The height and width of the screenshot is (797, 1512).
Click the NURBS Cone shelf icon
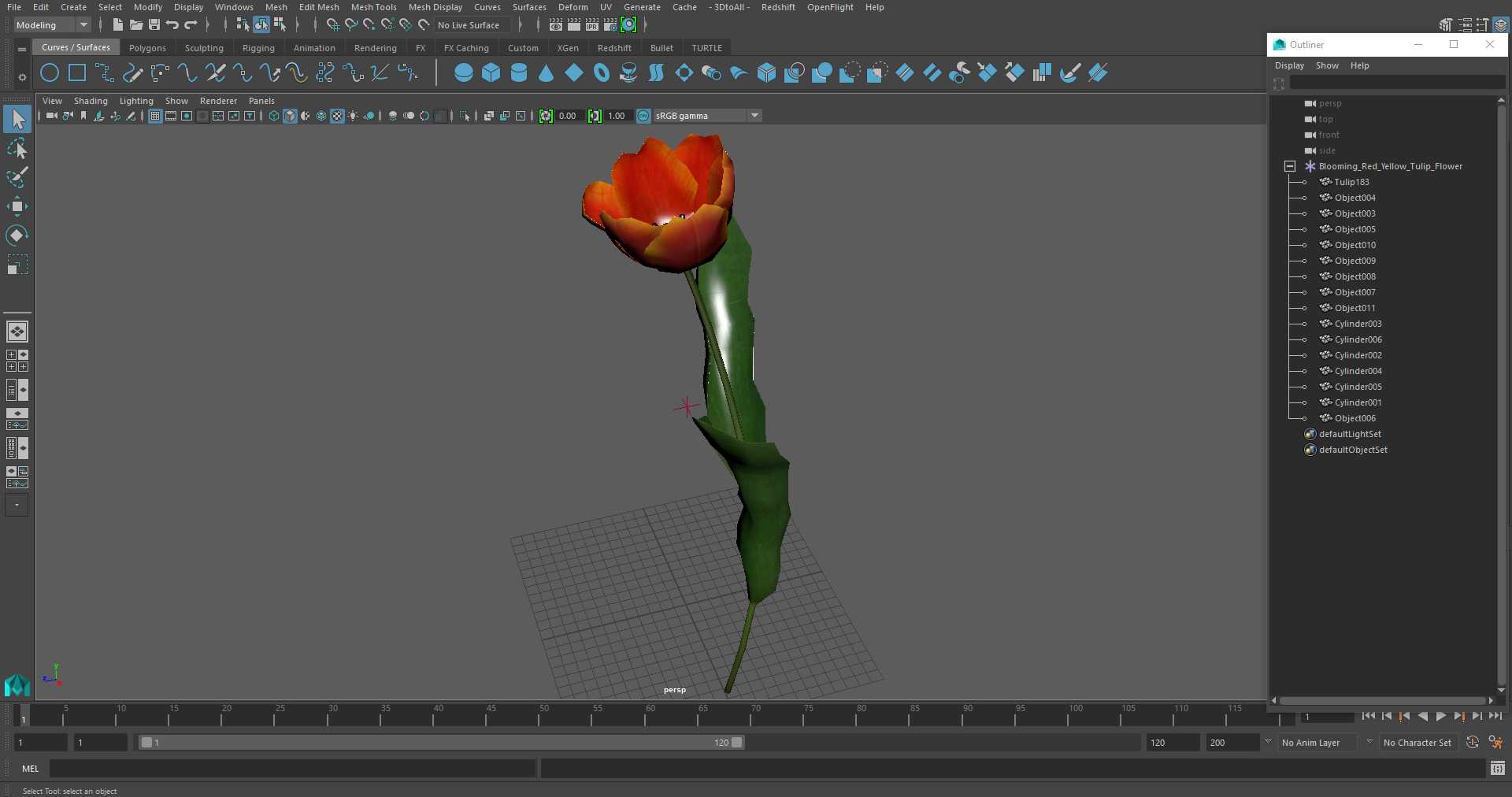[x=547, y=73]
